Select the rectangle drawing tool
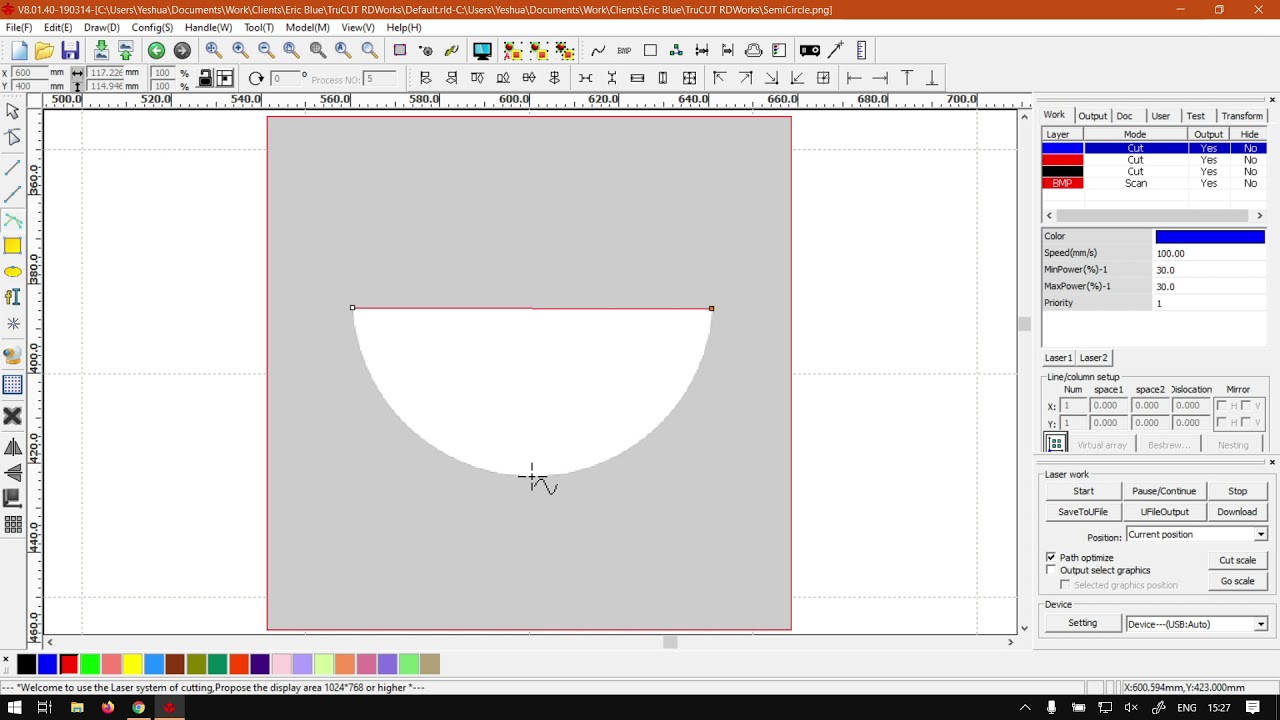Viewport: 1280px width, 720px height. pyautogui.click(x=13, y=246)
